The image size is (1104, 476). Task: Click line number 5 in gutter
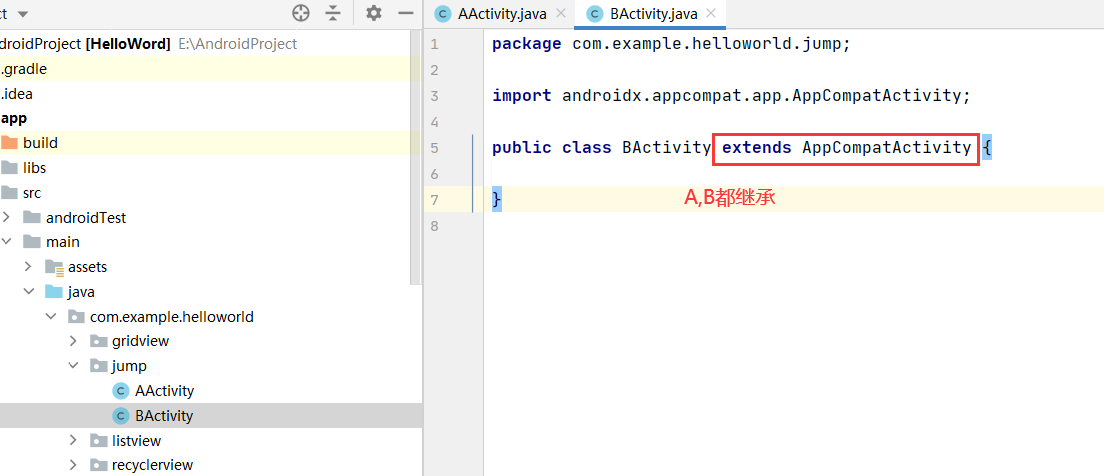434,148
